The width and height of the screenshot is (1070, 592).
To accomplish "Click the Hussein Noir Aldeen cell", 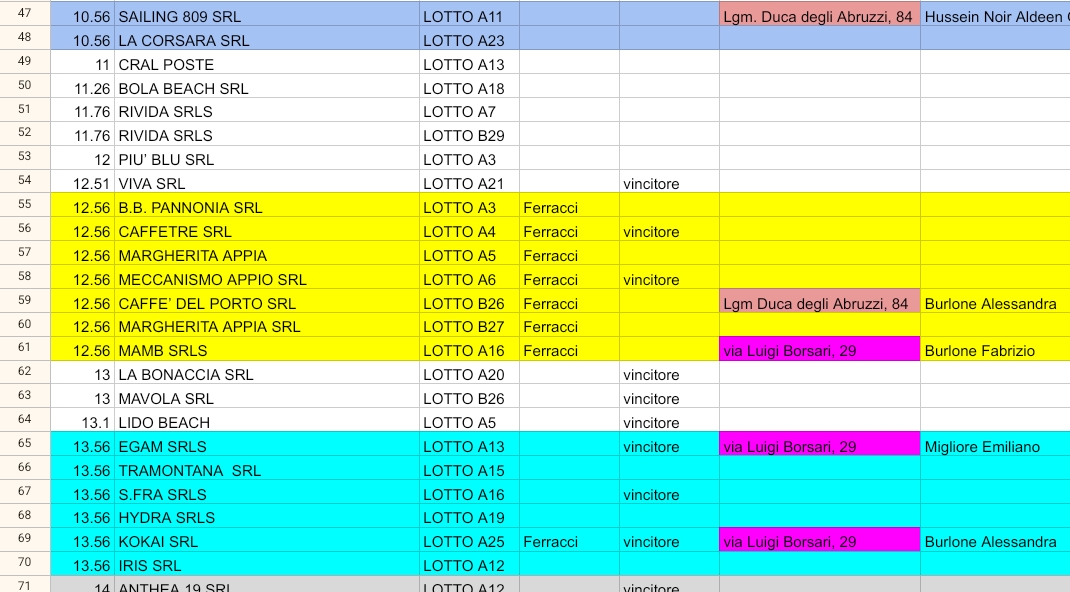I will point(994,17).
